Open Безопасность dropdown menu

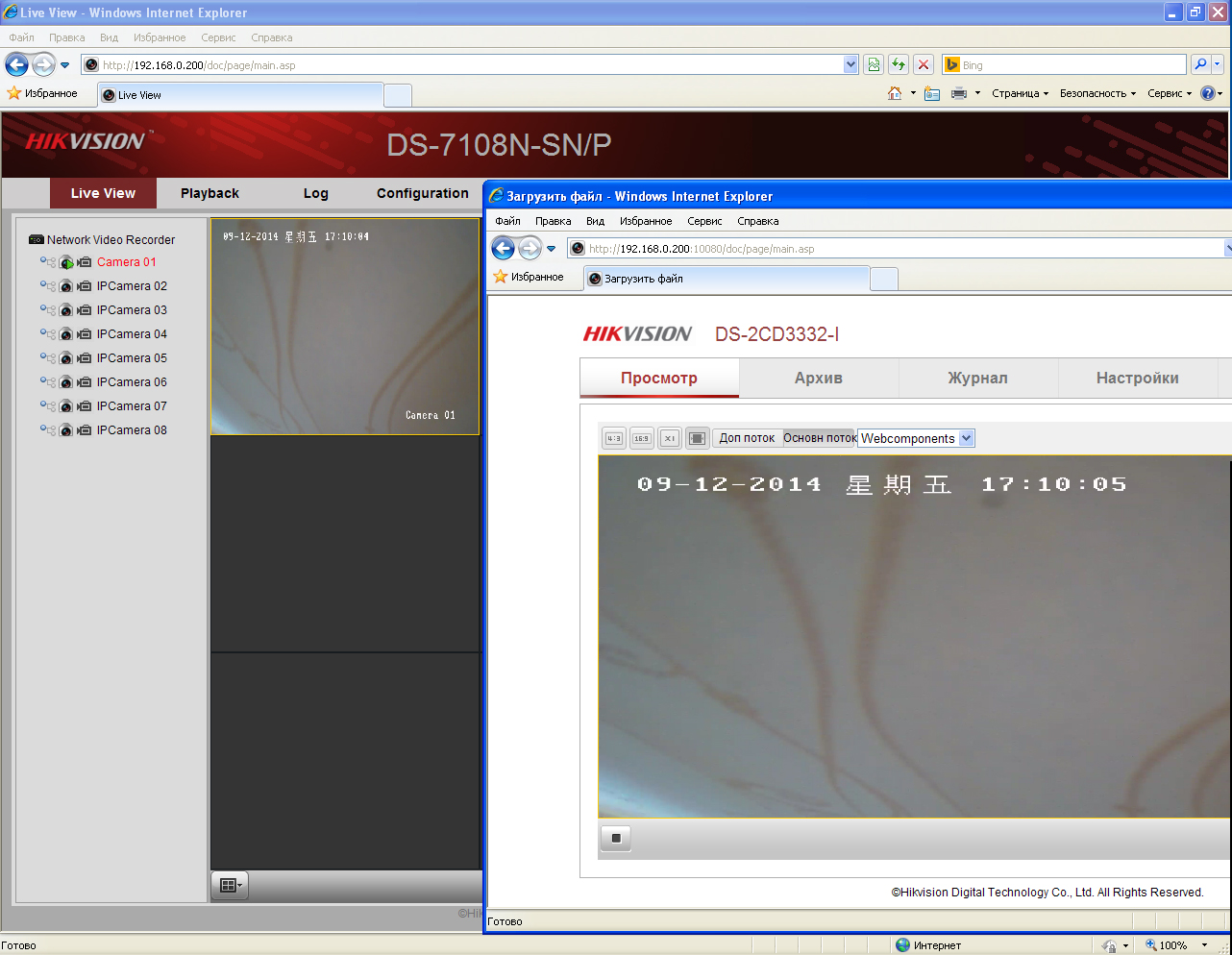(x=1098, y=93)
